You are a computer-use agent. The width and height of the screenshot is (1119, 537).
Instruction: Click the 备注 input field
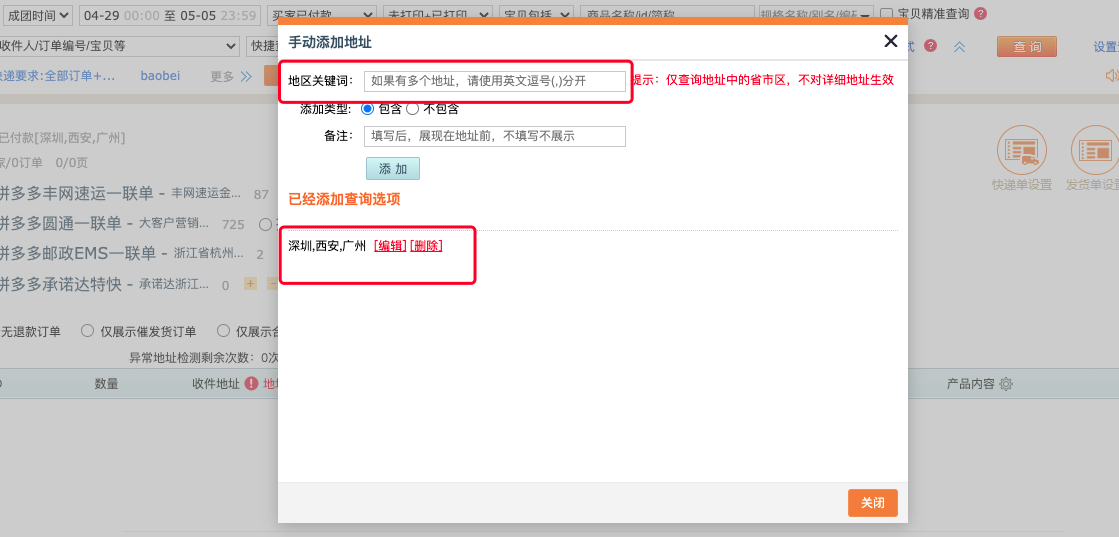[x=495, y=136]
